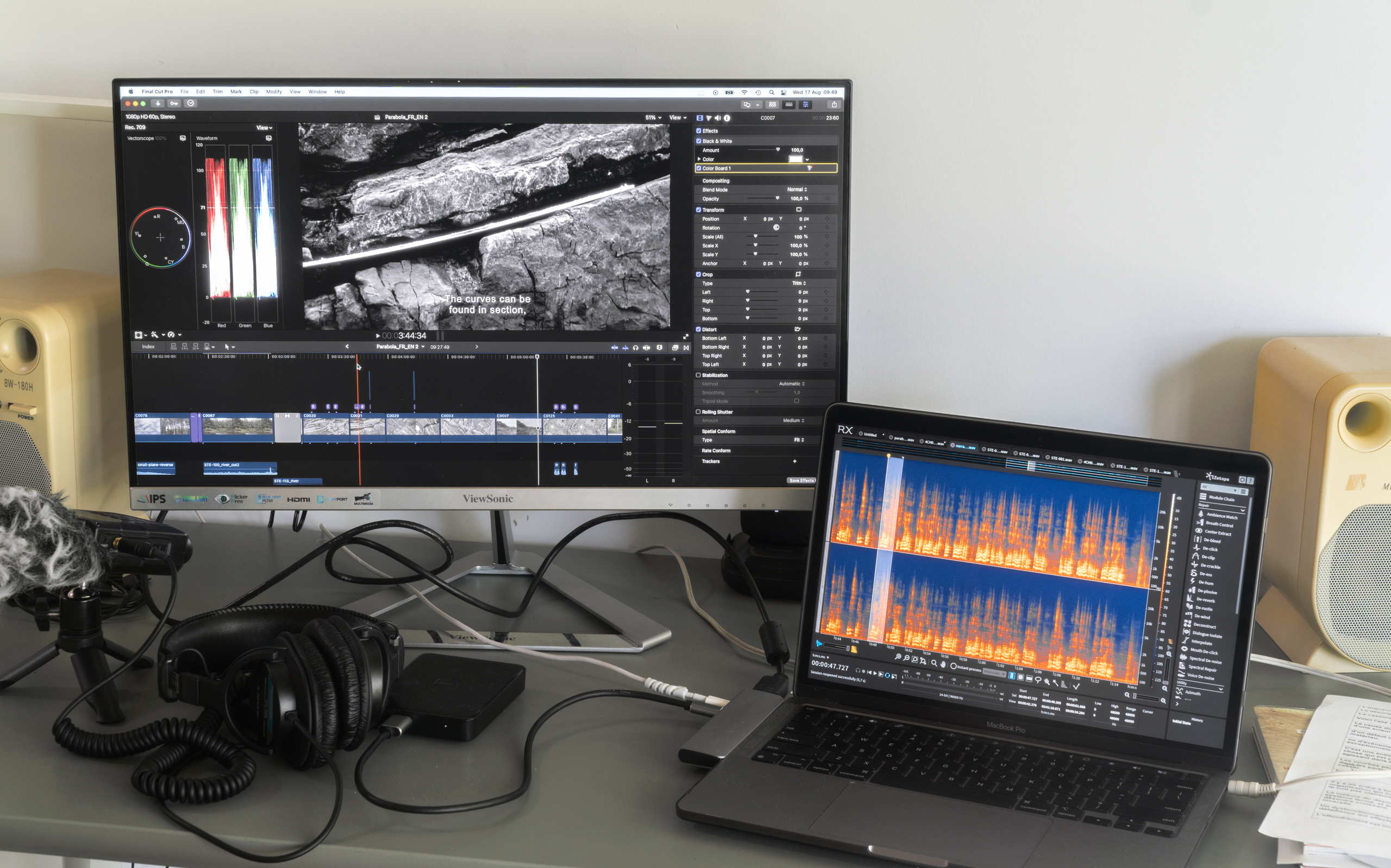
Task: Click the import media arrow toolbar icon
Action: (158, 103)
